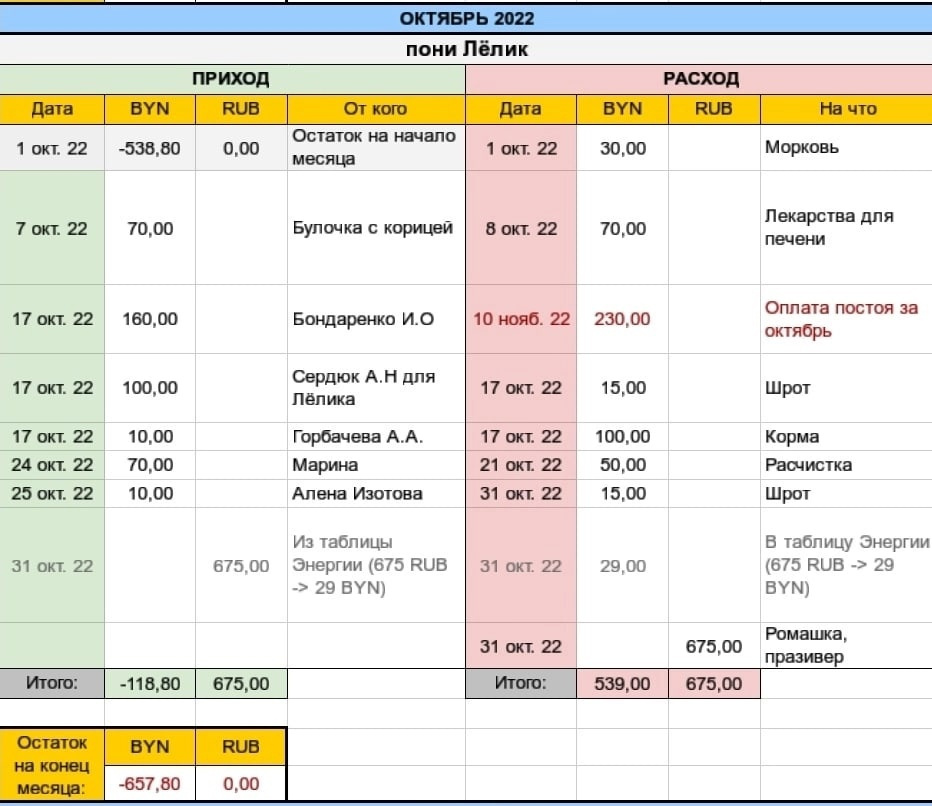Click the Морковь expense cell
Viewport: 932px width, 806px height.
(x=802, y=148)
